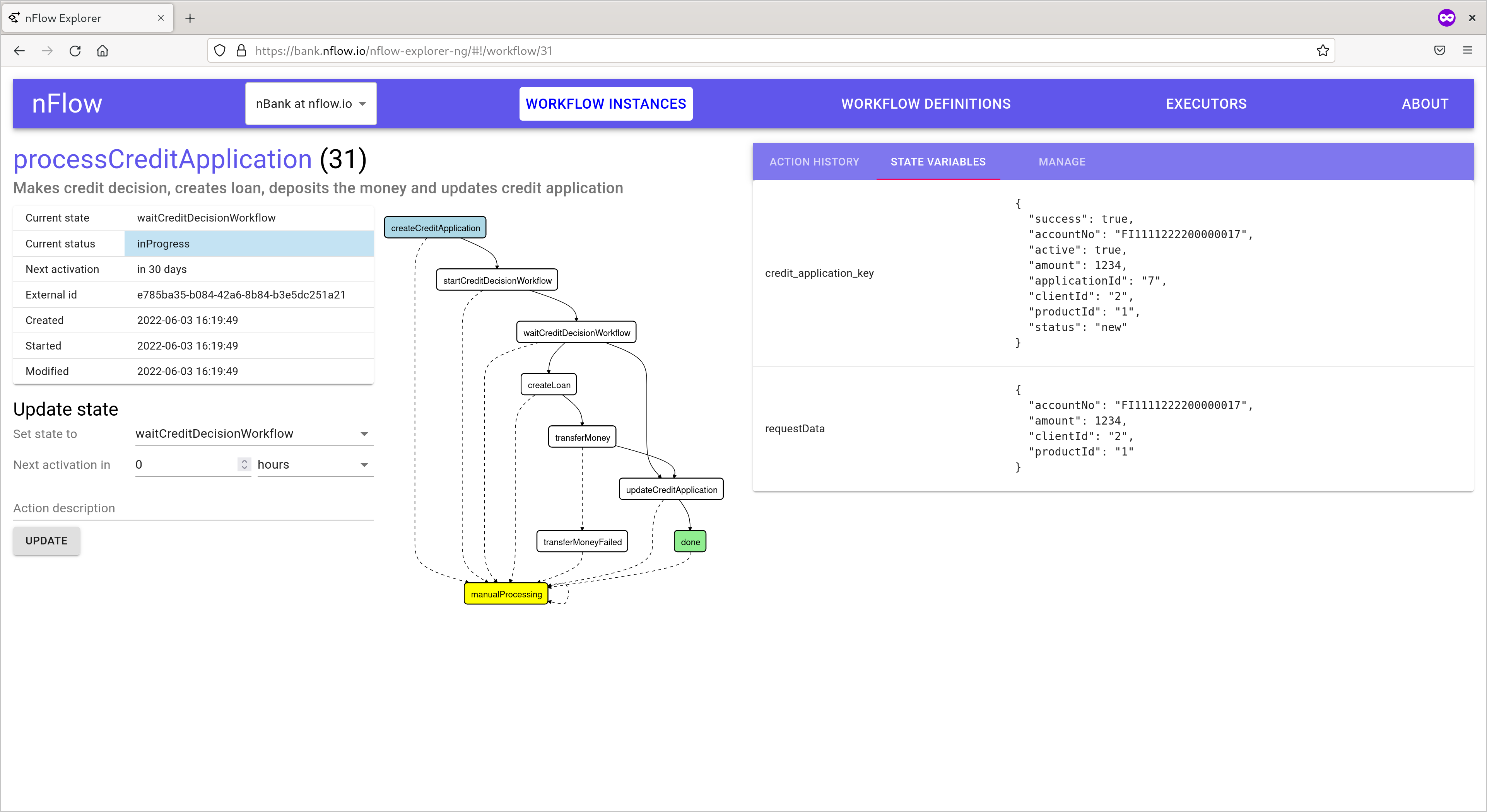Bookmark page with the star icon
The image size is (1487, 812).
click(1323, 51)
